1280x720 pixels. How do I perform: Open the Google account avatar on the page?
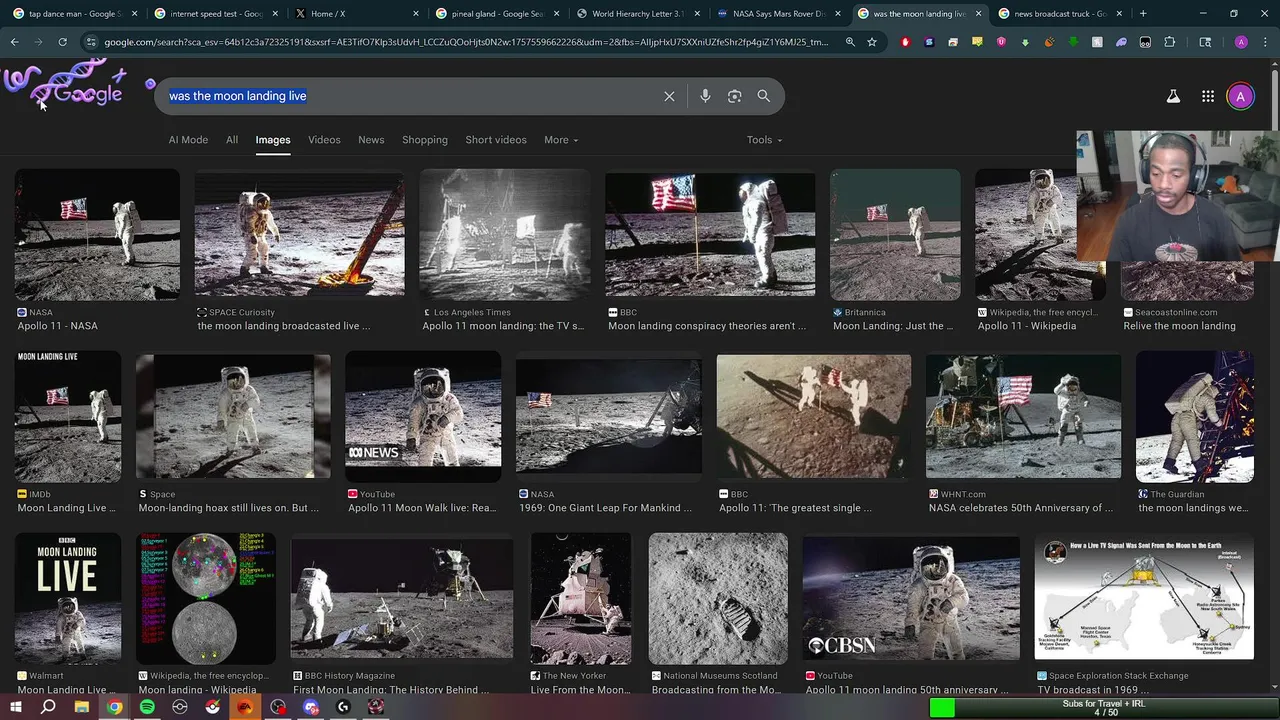point(1240,96)
